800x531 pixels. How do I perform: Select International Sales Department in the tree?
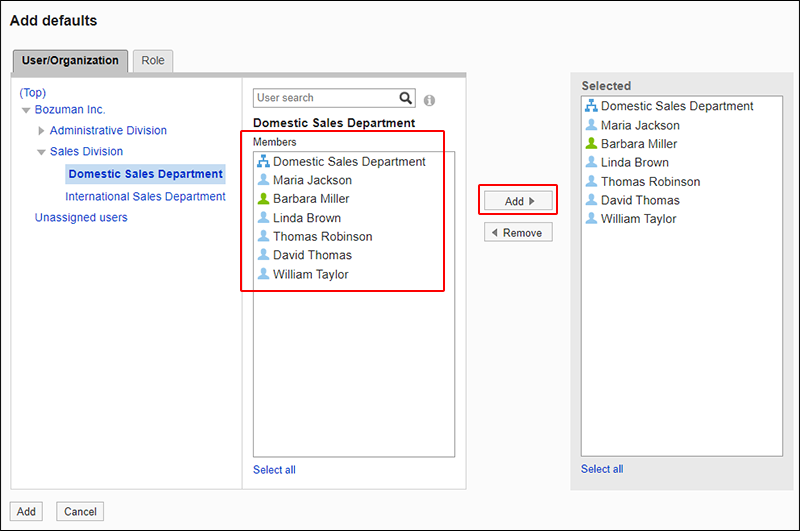click(x=145, y=196)
